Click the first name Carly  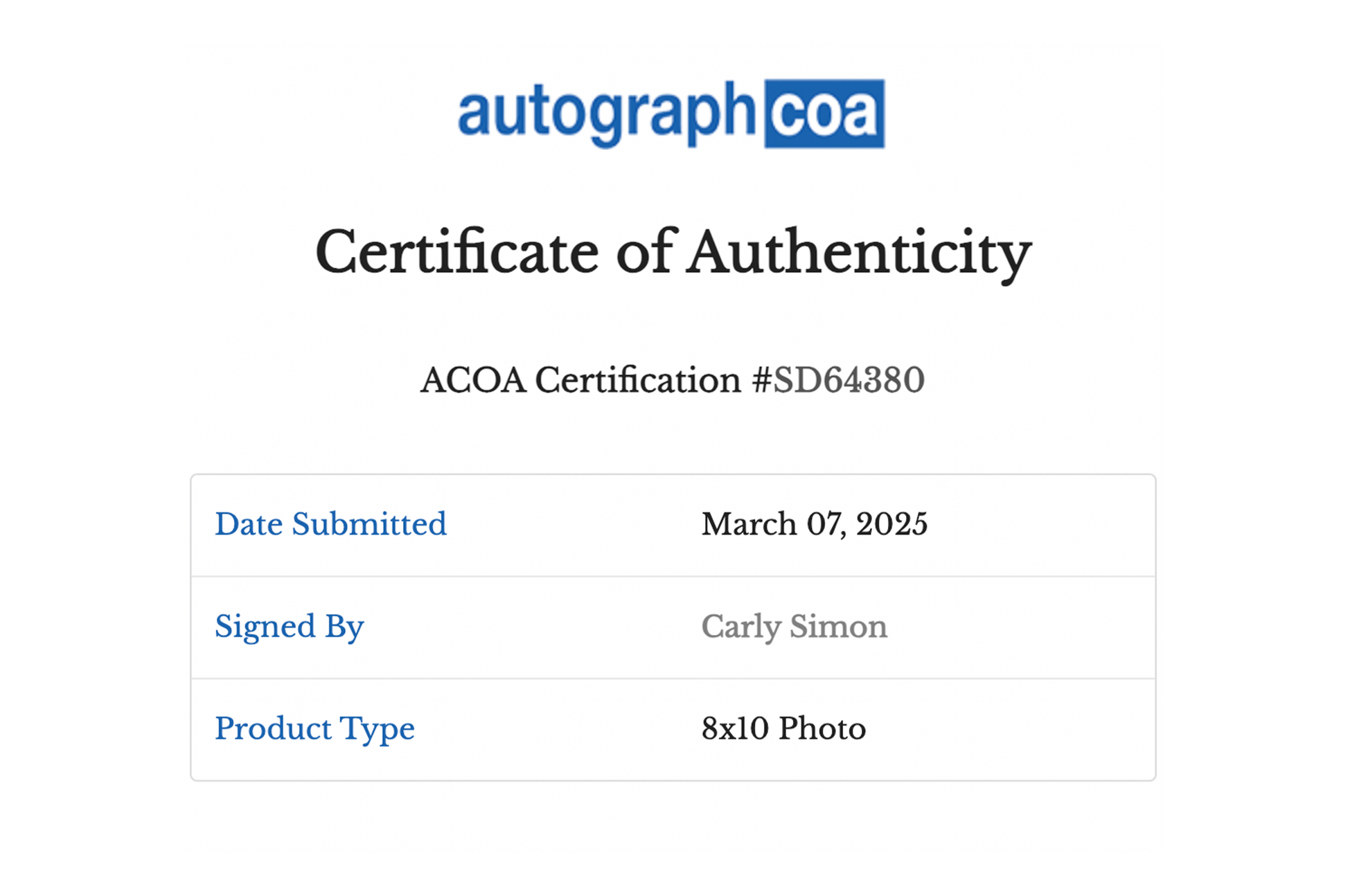click(740, 627)
